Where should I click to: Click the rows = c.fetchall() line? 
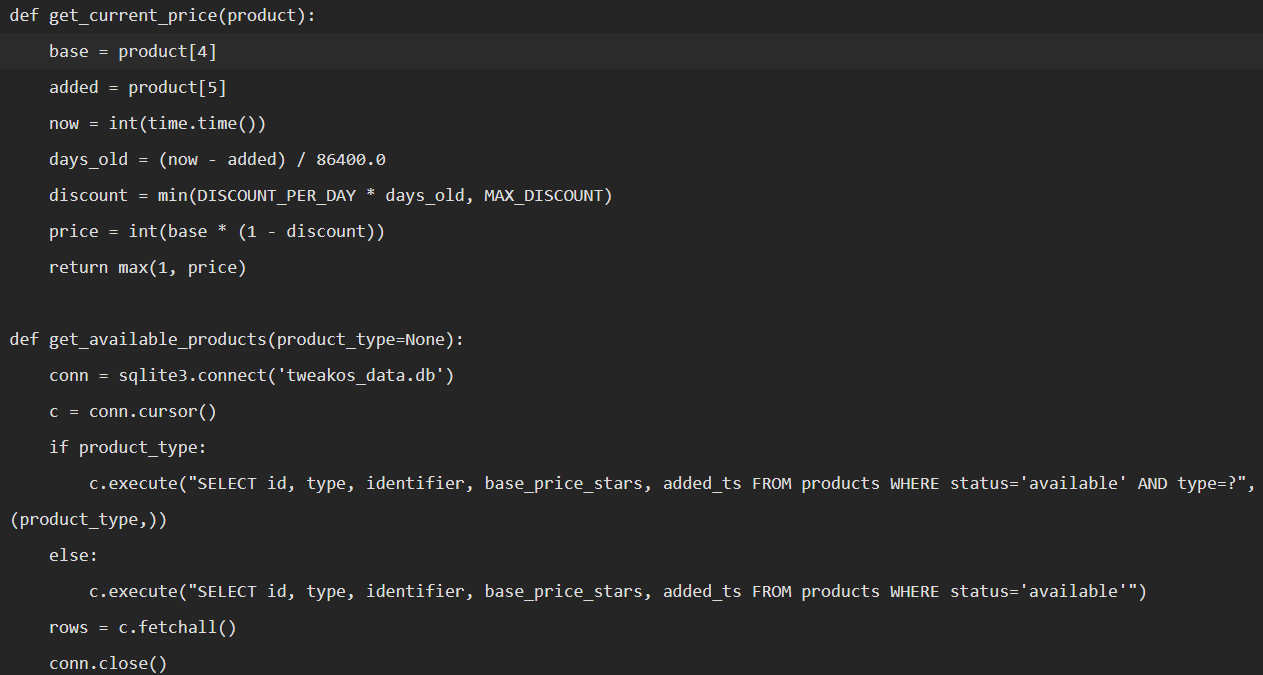142,627
